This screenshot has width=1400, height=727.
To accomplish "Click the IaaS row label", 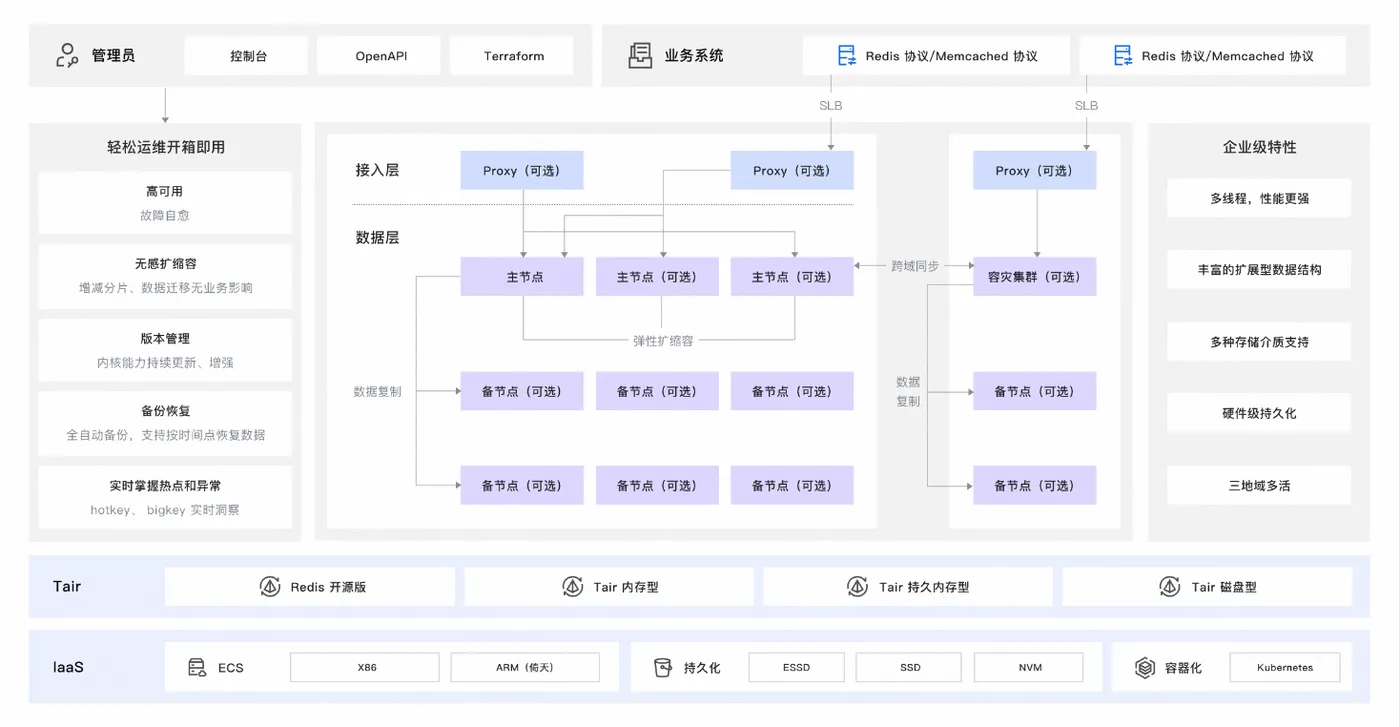I will coord(68,666).
